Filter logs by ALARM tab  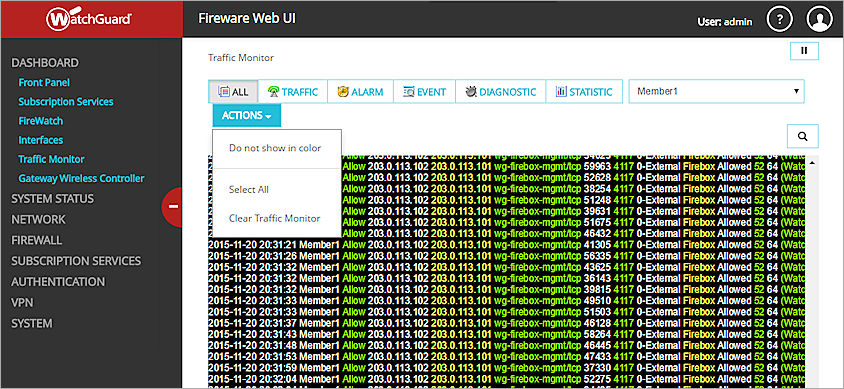point(360,91)
